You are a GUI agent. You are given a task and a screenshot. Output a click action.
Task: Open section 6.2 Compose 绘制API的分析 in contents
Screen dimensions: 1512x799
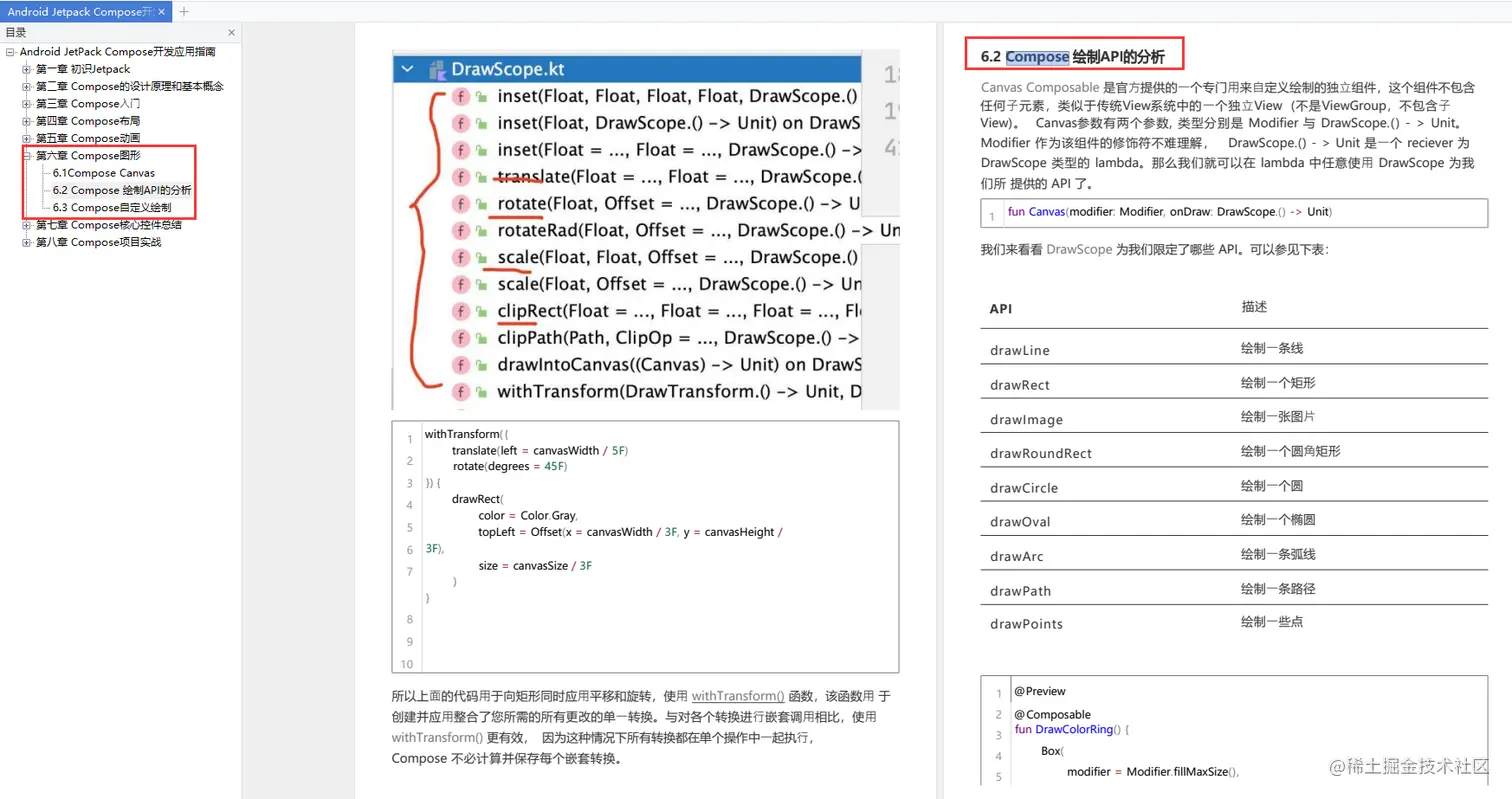(122, 190)
